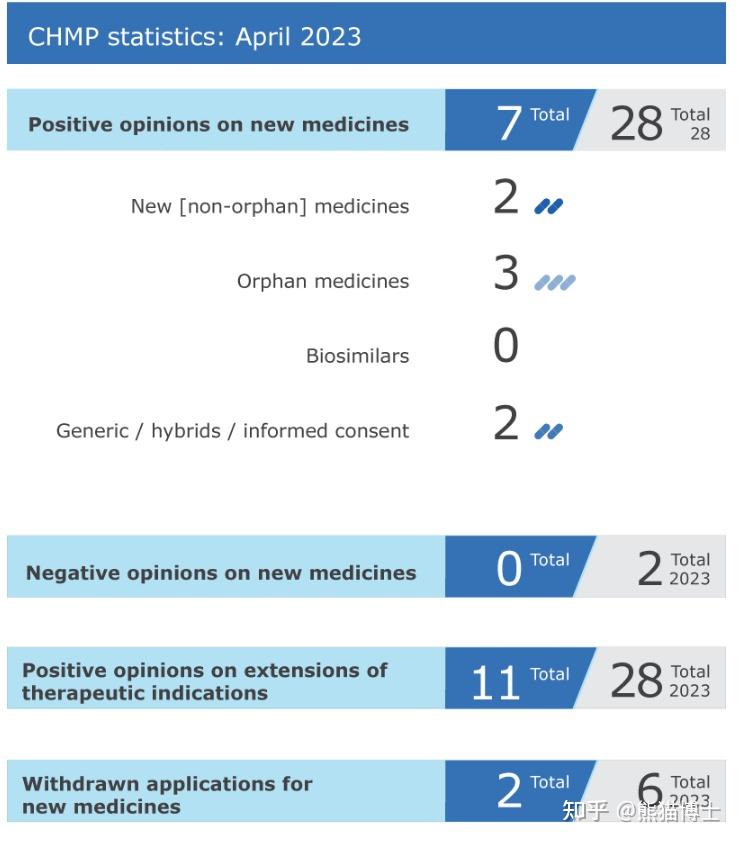This screenshot has height=842, width=740.
Task: Select Negative opinions on new medicines heading
Action: coord(221,573)
